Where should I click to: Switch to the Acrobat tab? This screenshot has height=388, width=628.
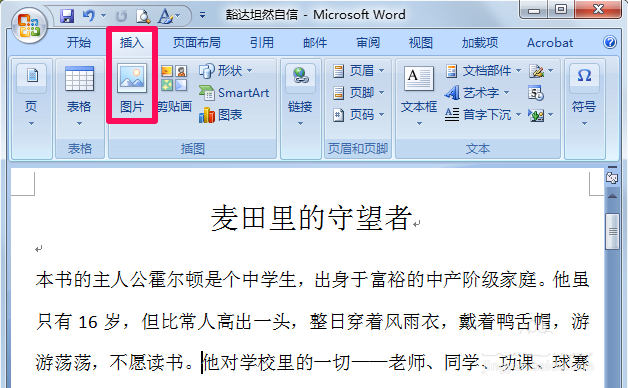click(550, 42)
